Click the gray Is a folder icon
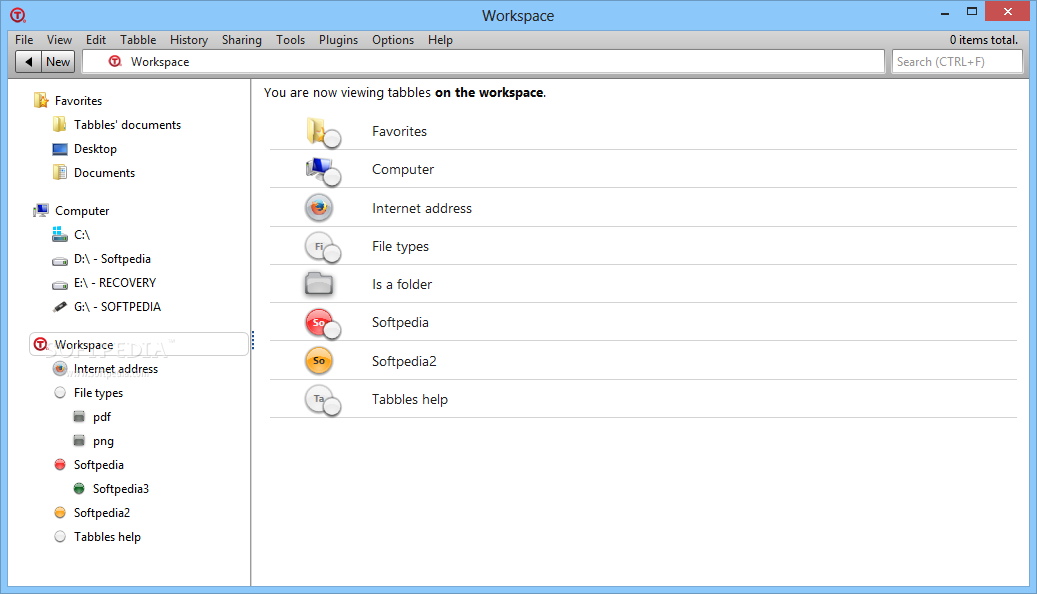This screenshot has width=1037, height=594. coord(319,284)
